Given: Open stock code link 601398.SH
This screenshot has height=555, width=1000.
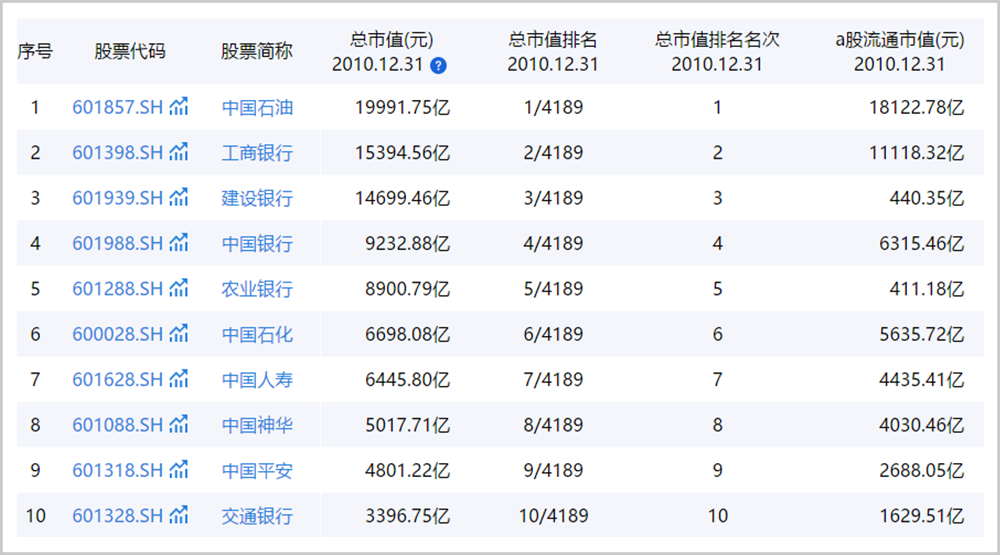Looking at the screenshot, I should click(x=117, y=152).
